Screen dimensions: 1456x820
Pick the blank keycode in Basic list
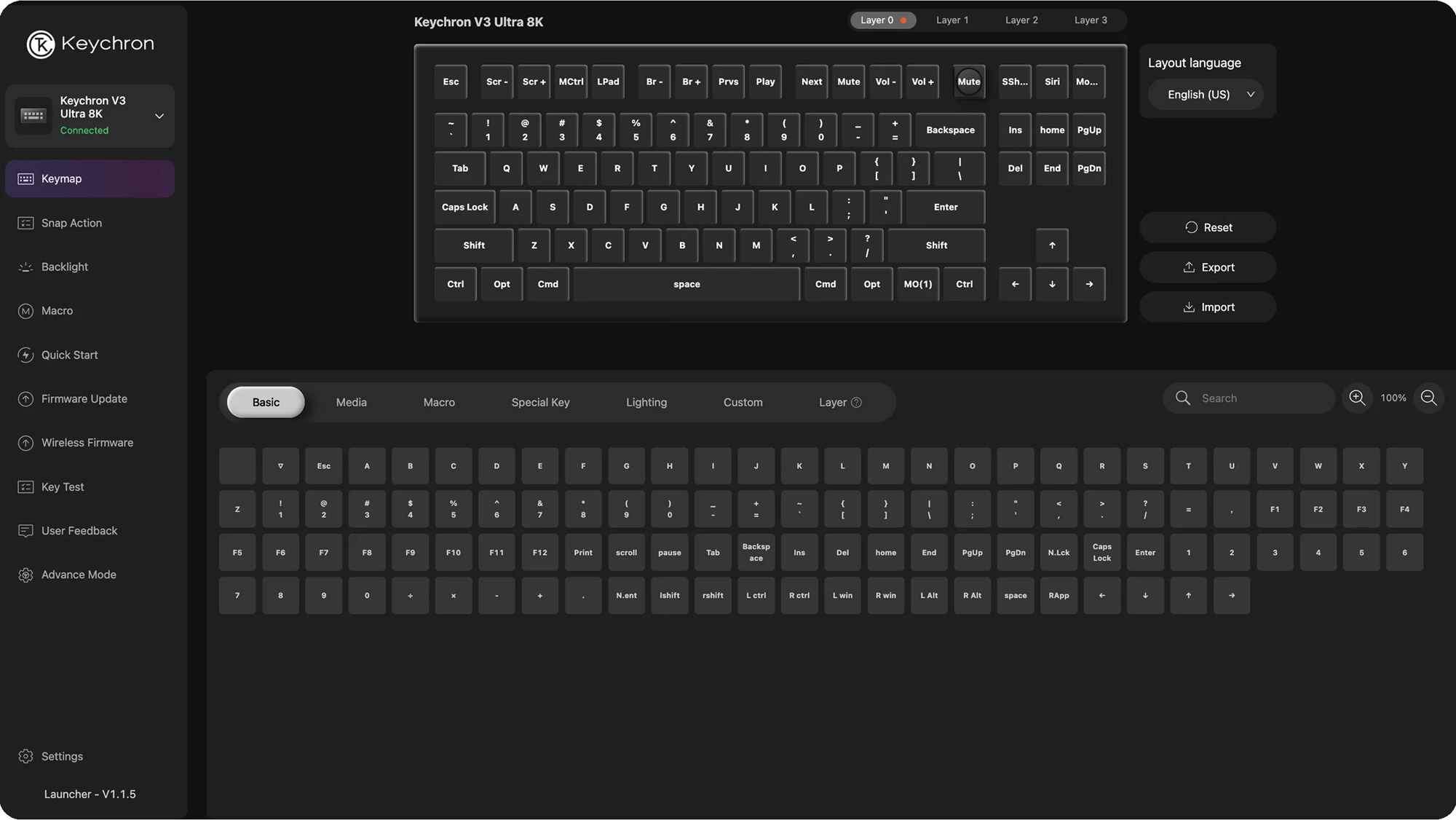pyautogui.click(x=237, y=466)
